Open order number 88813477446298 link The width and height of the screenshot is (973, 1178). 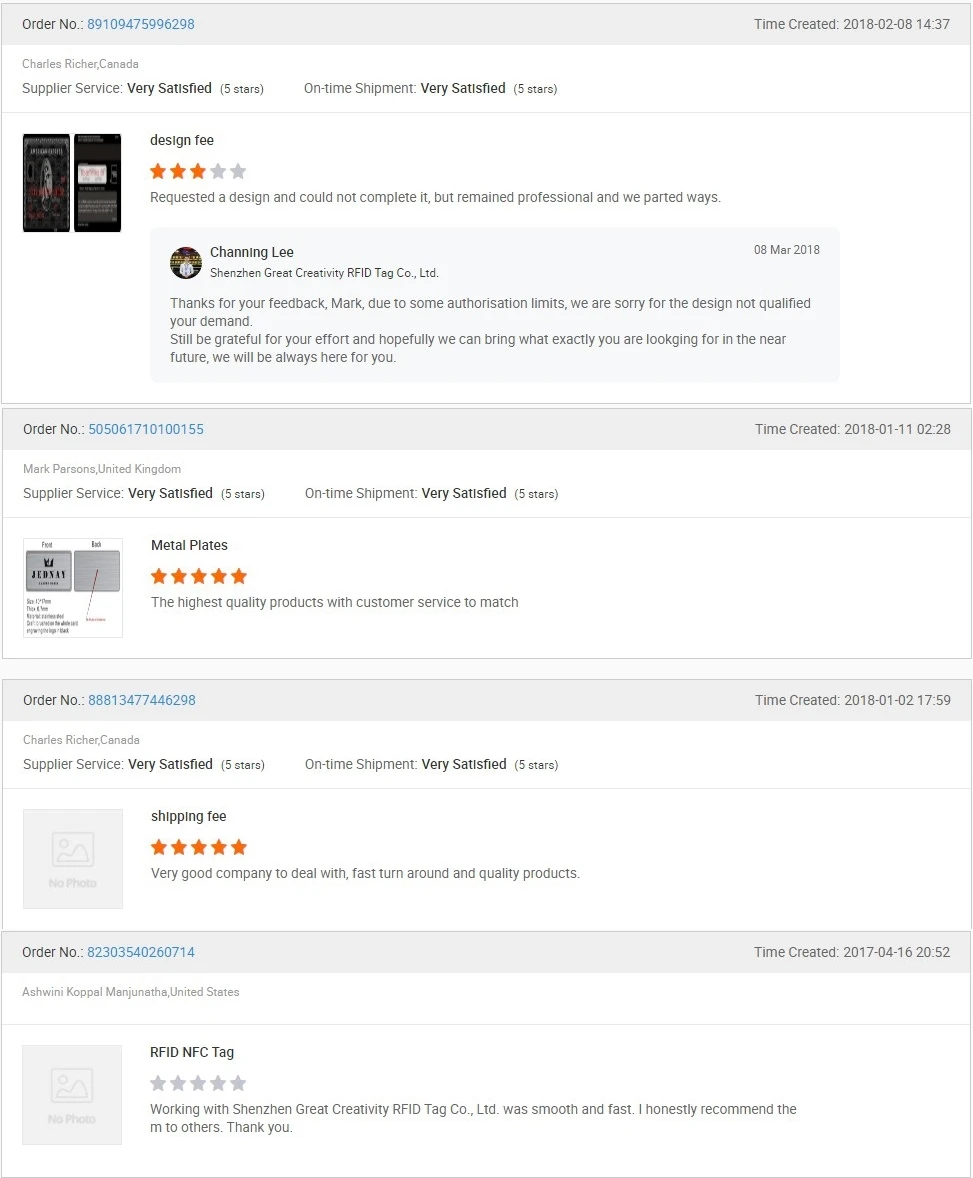[142, 700]
